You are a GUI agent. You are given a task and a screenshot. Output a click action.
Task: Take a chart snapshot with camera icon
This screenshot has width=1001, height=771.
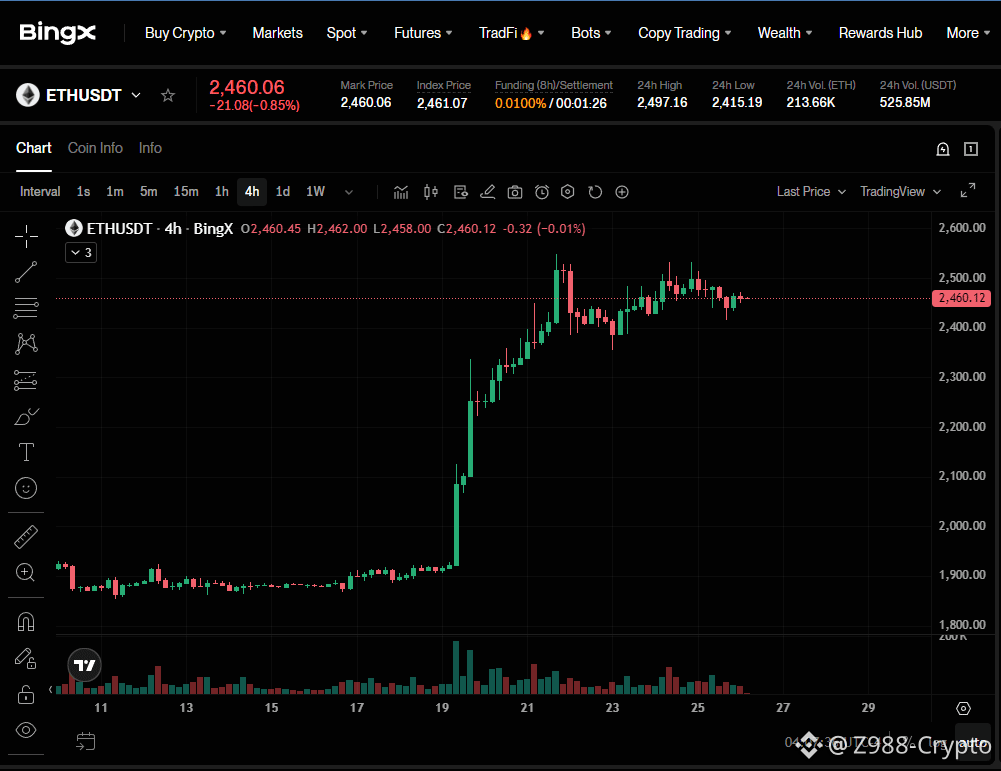click(515, 192)
